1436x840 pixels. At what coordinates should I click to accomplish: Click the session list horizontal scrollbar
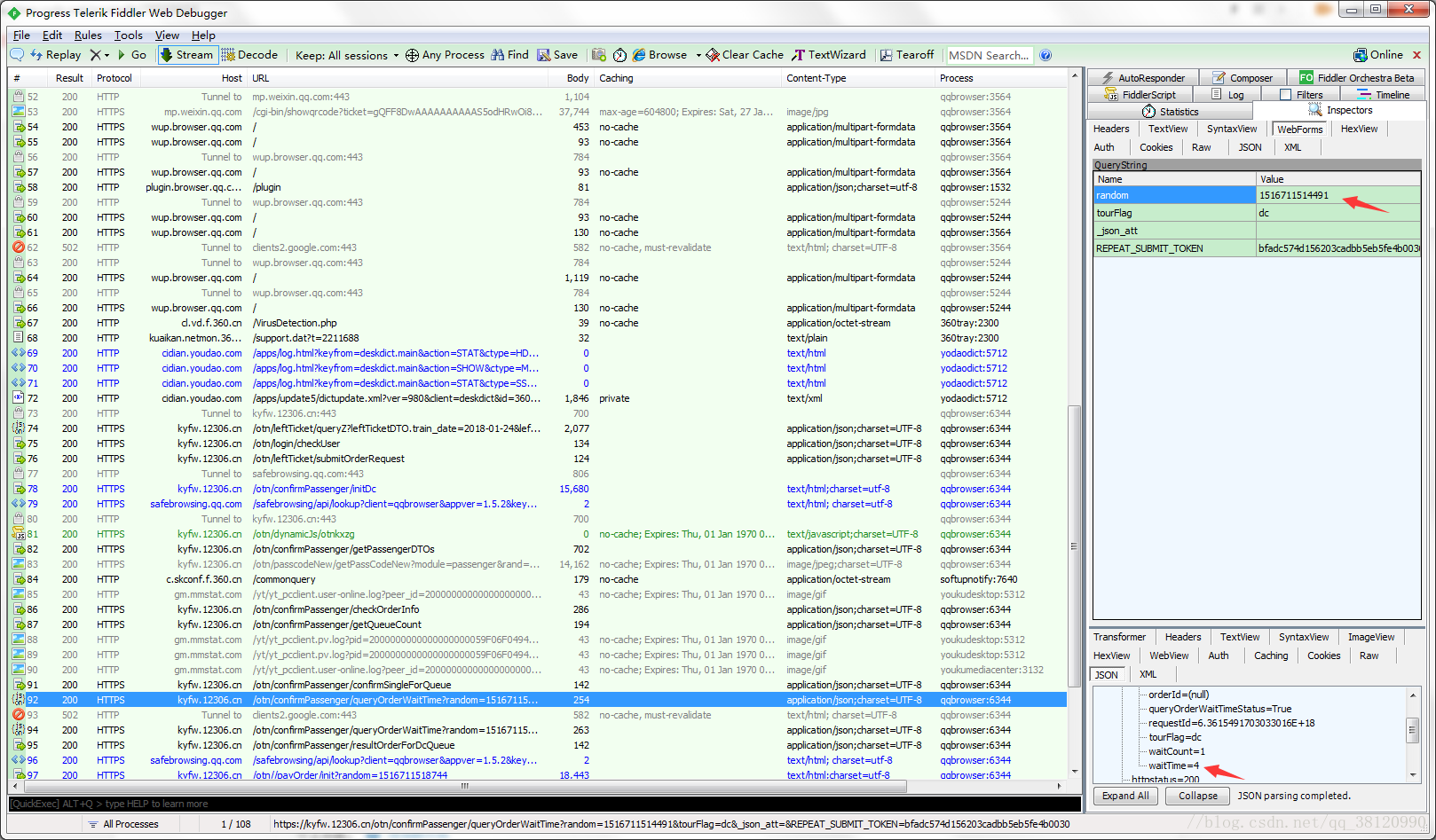(464, 786)
